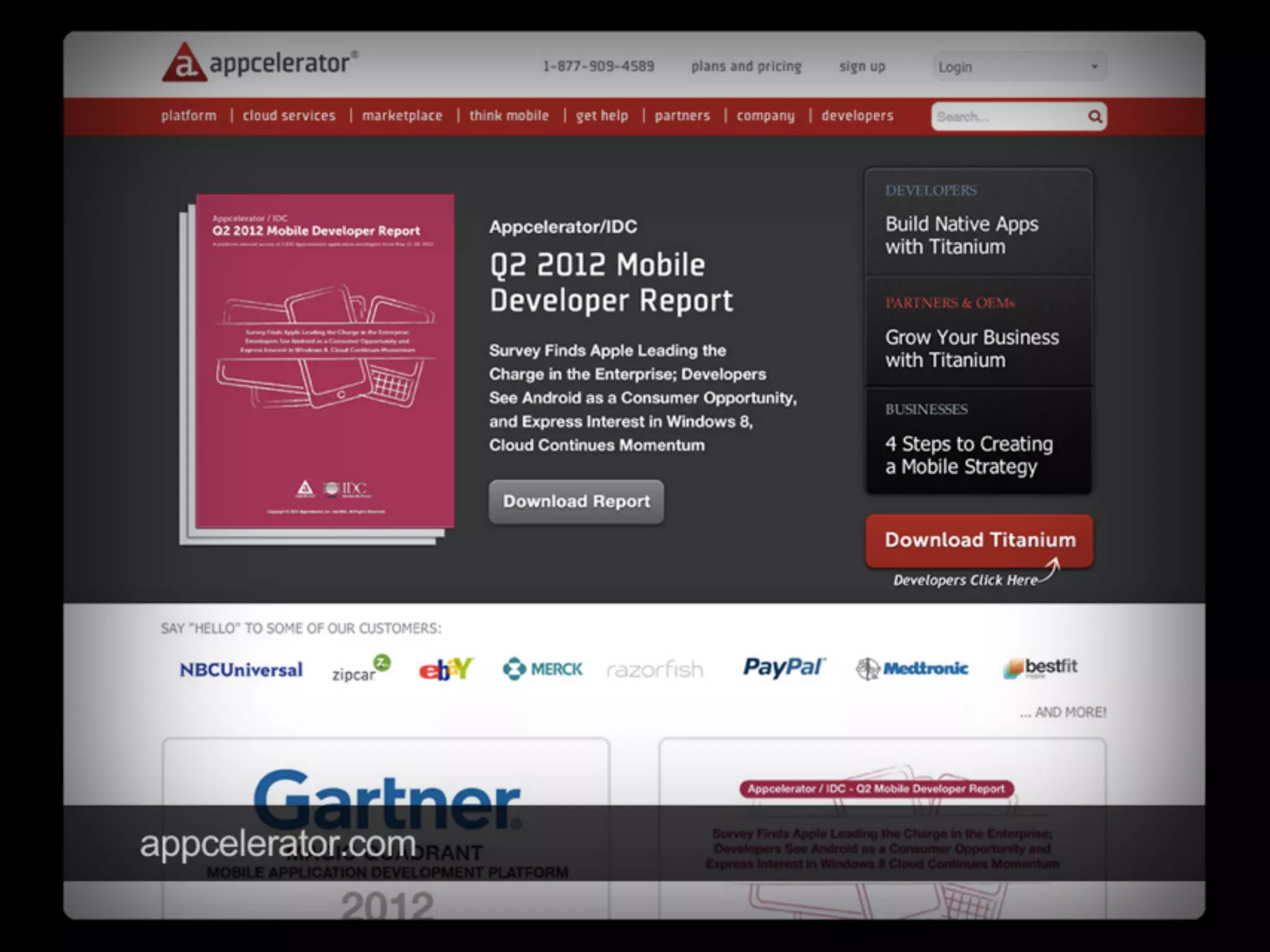Open Build Native Apps with Titanium panel

979,222
